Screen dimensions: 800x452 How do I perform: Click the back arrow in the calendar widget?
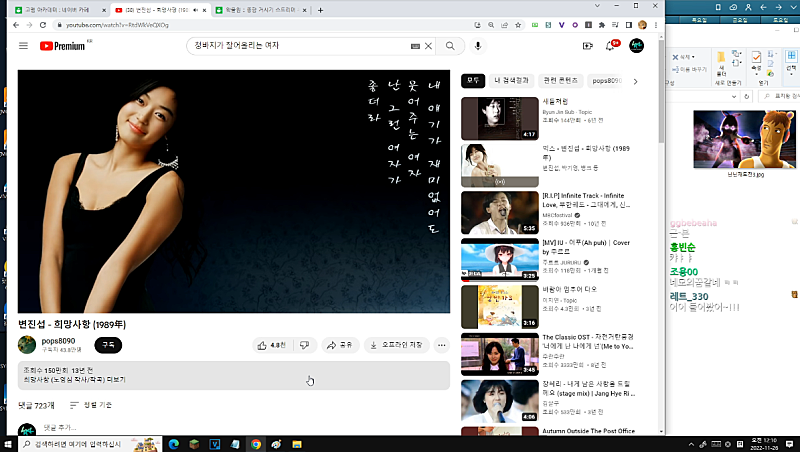[763, 7]
